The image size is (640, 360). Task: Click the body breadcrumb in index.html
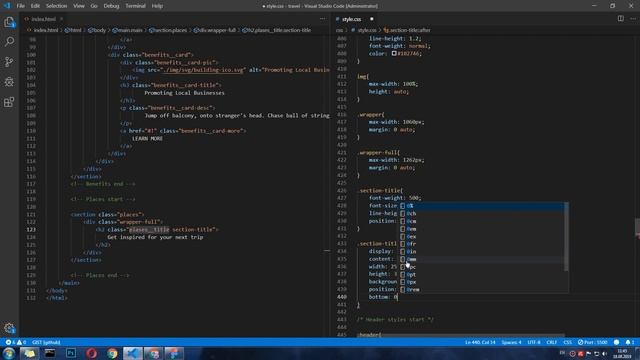[x=97, y=30]
